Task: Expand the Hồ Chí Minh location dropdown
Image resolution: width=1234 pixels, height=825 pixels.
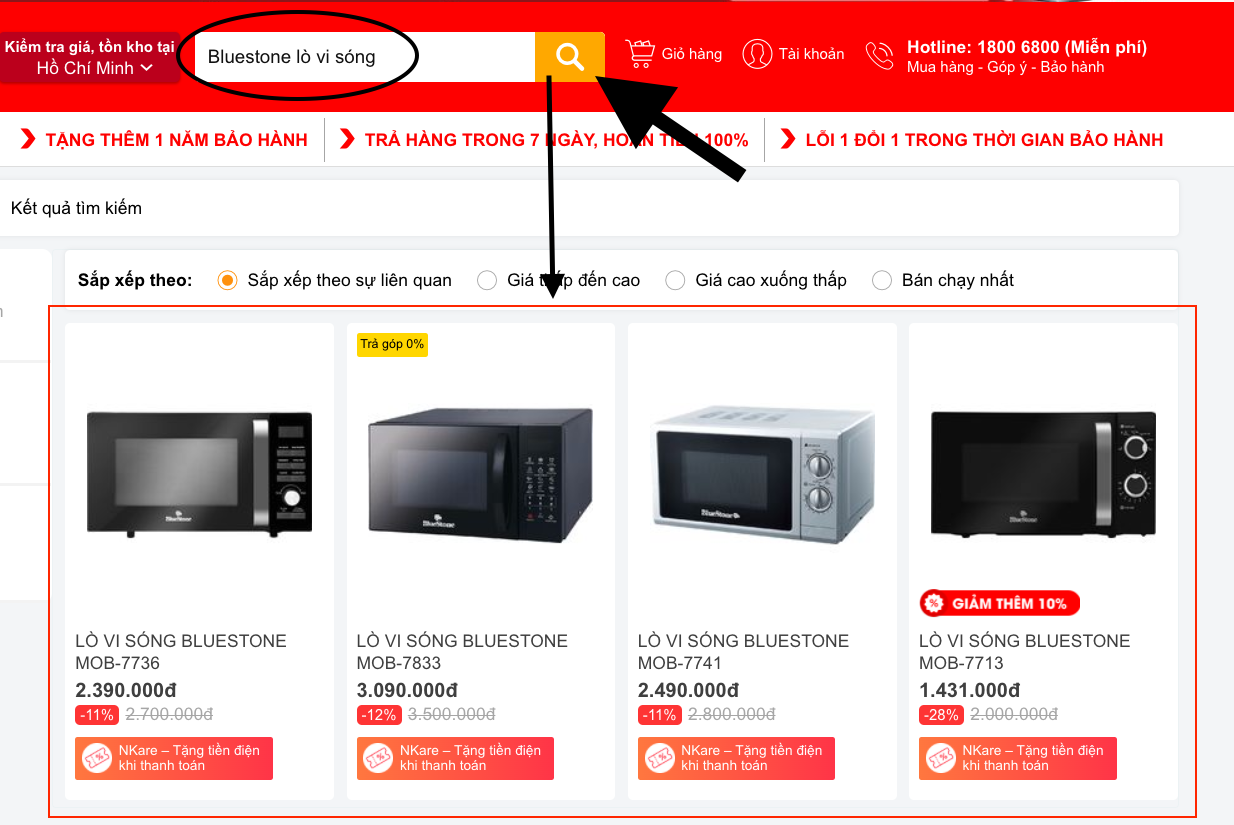Action: 95,68
